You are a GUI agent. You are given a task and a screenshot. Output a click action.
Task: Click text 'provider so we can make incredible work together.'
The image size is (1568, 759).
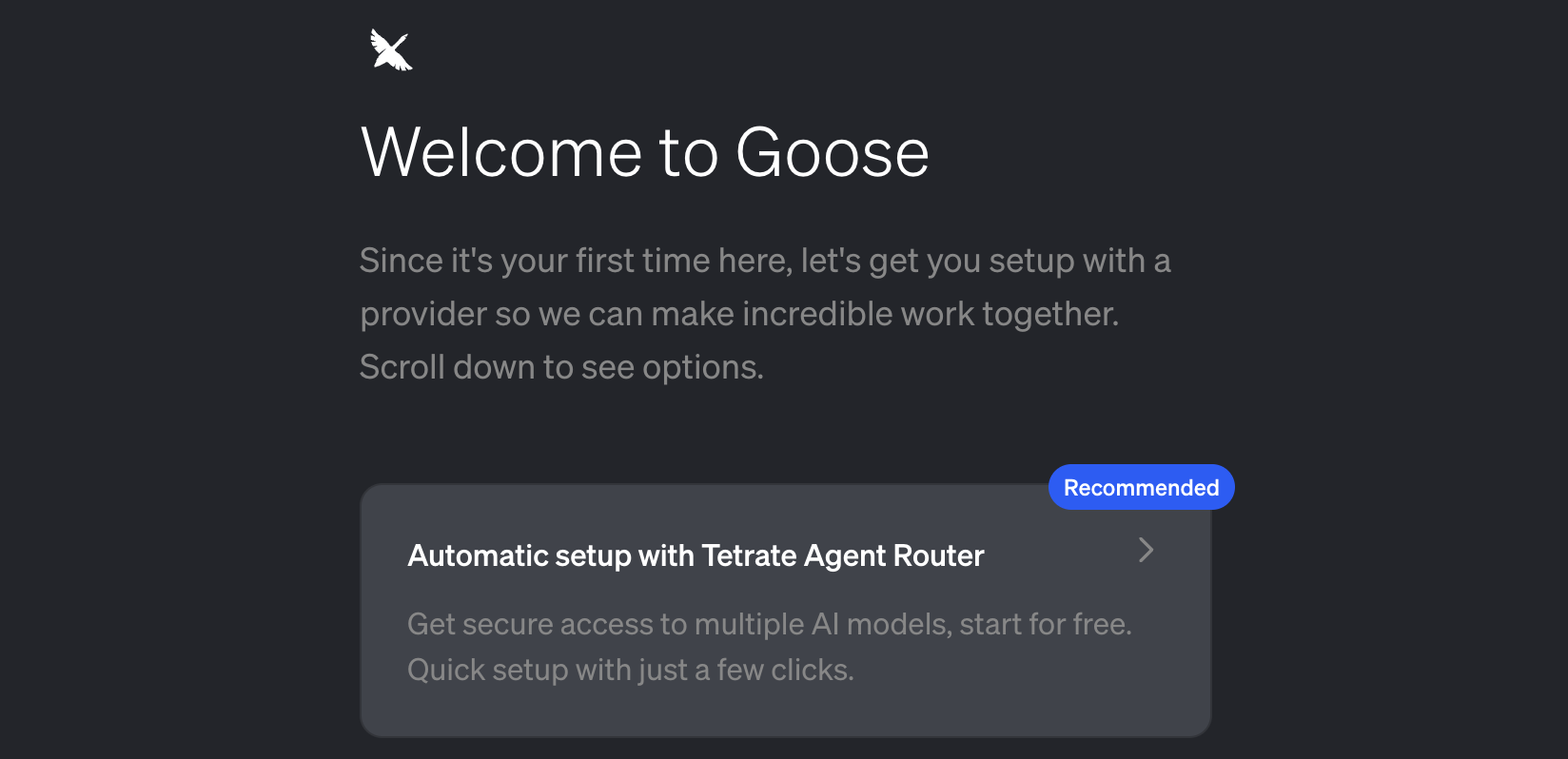(739, 314)
